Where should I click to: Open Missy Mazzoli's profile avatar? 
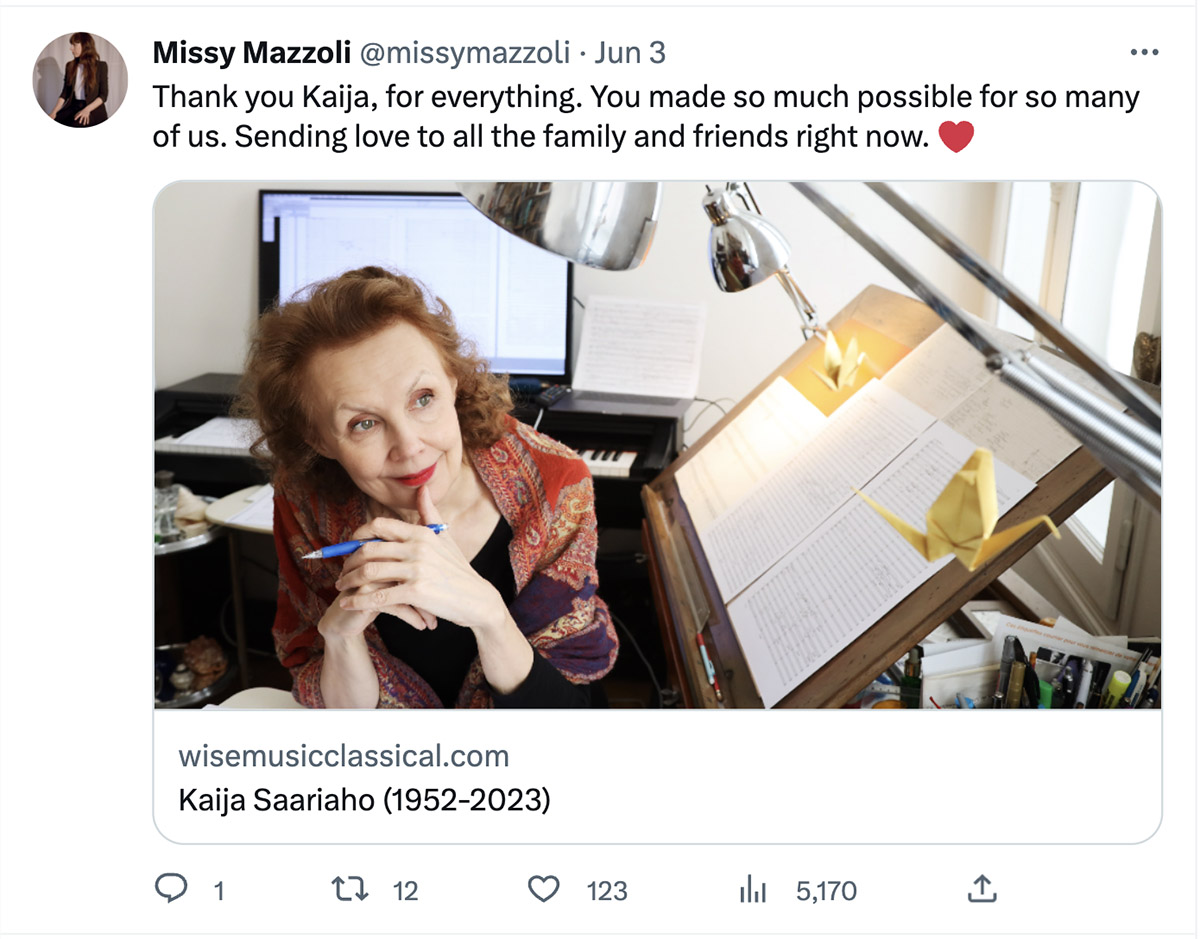(80, 80)
